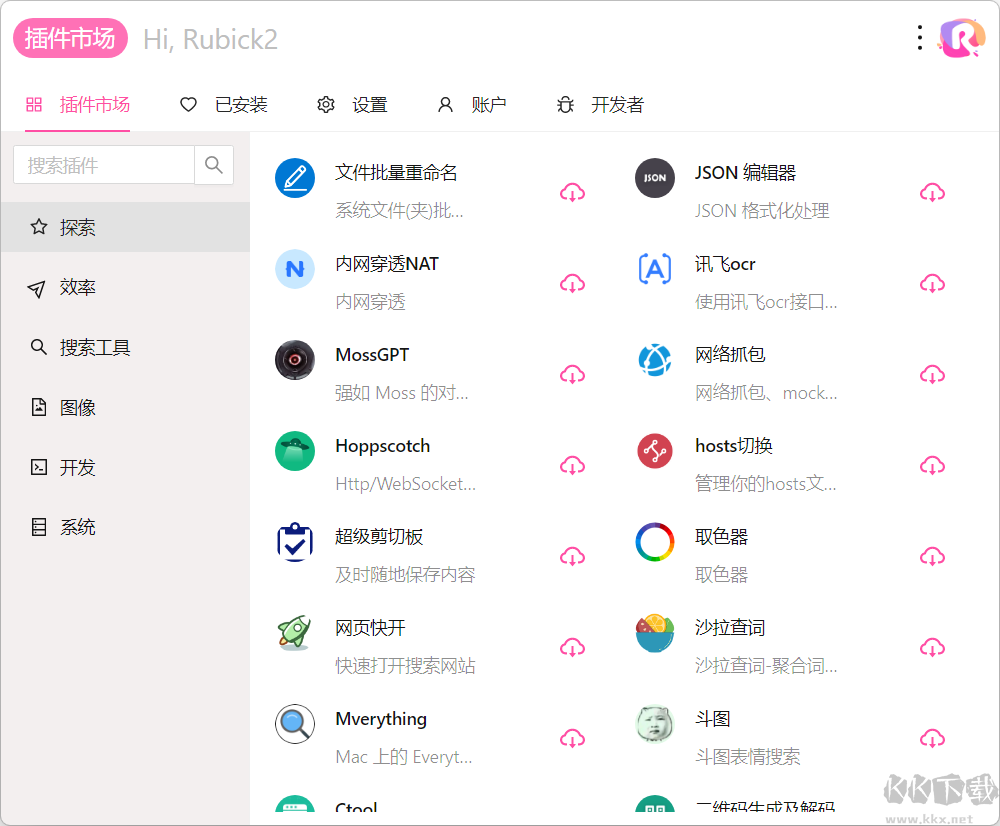The image size is (1000, 826).
Task: Open the 文件批量重命名 pencil icon
Action: pyautogui.click(x=295, y=178)
